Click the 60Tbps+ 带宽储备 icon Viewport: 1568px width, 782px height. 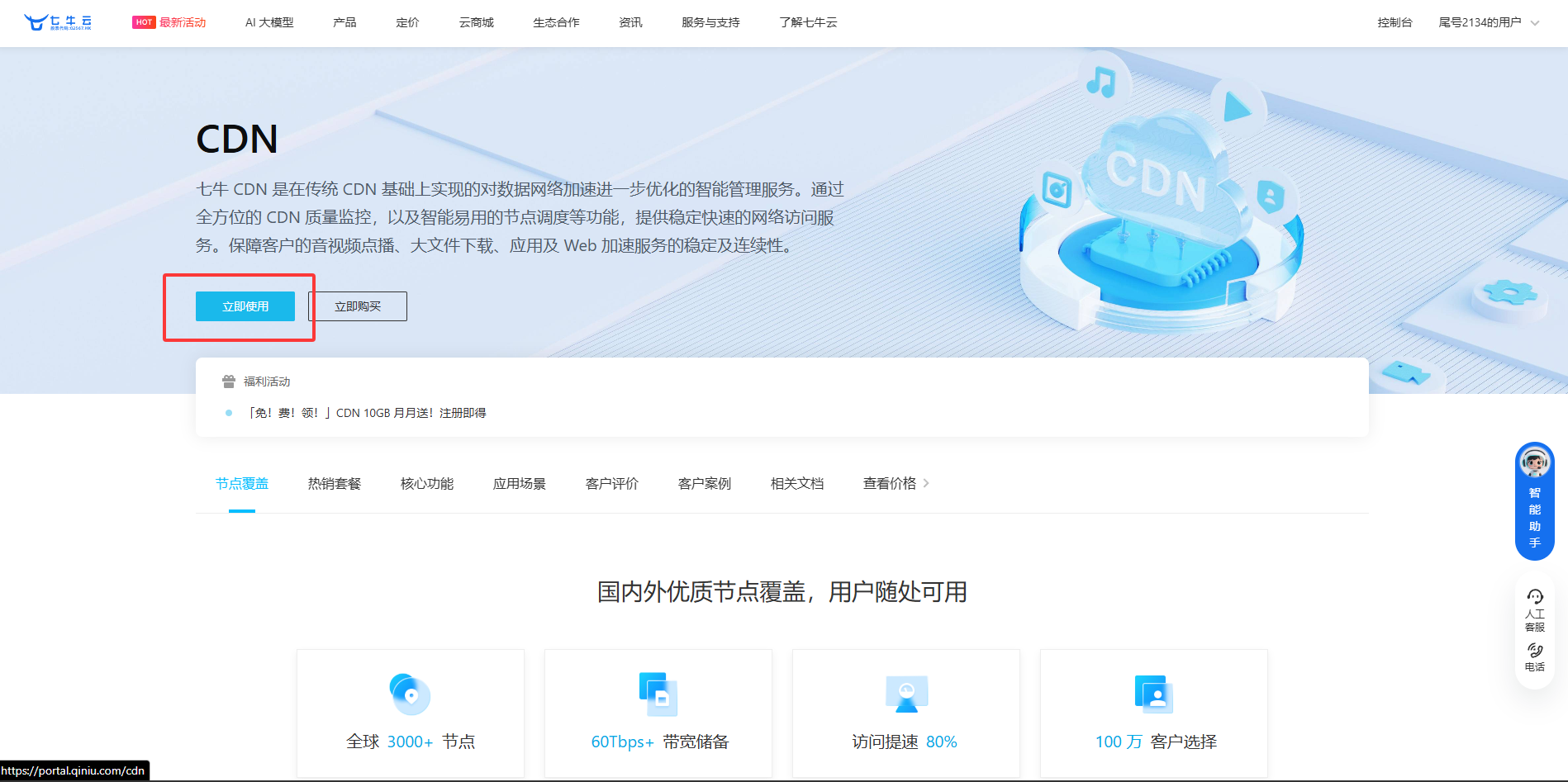click(658, 694)
